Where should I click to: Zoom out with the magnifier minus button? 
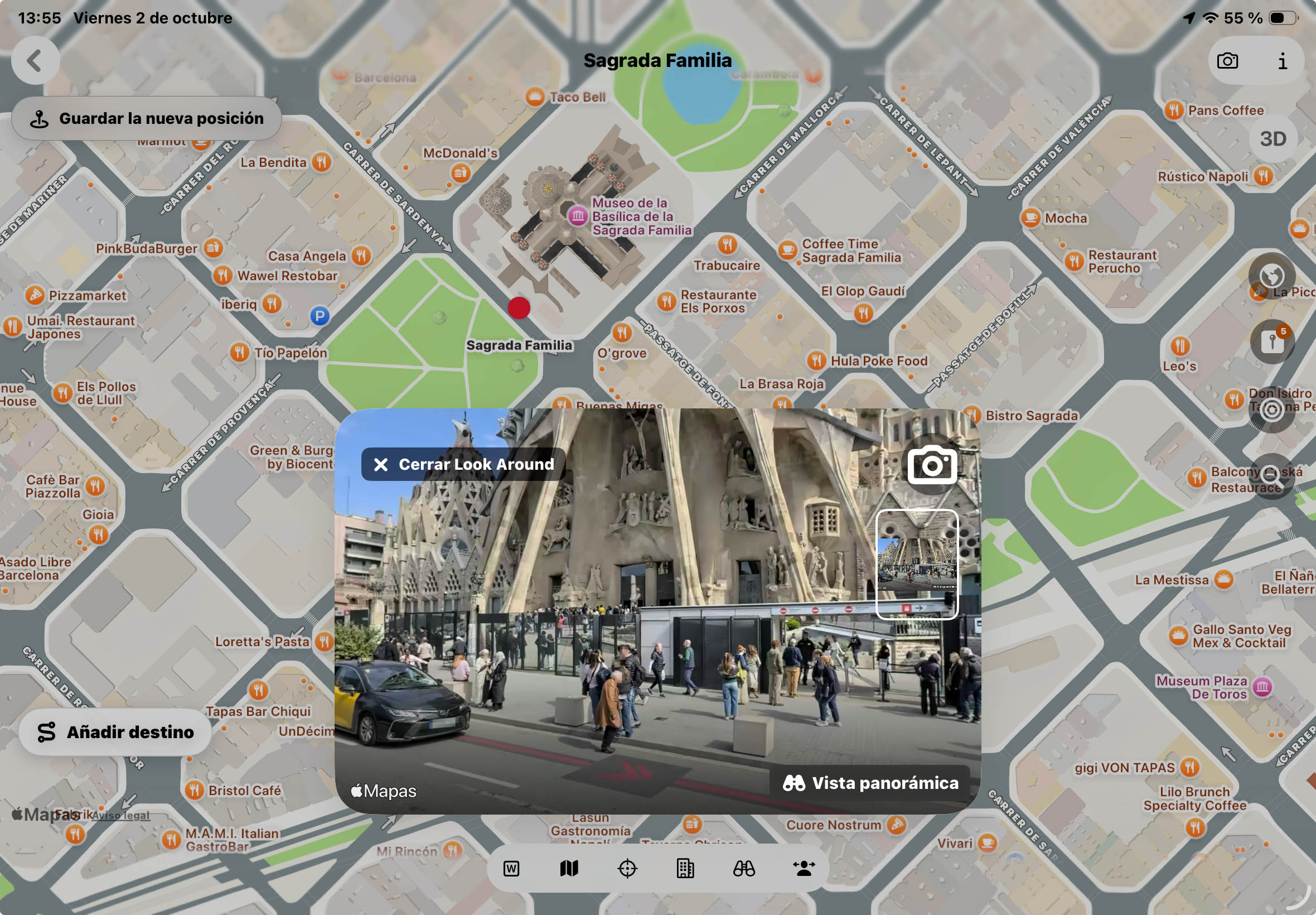tap(1271, 476)
